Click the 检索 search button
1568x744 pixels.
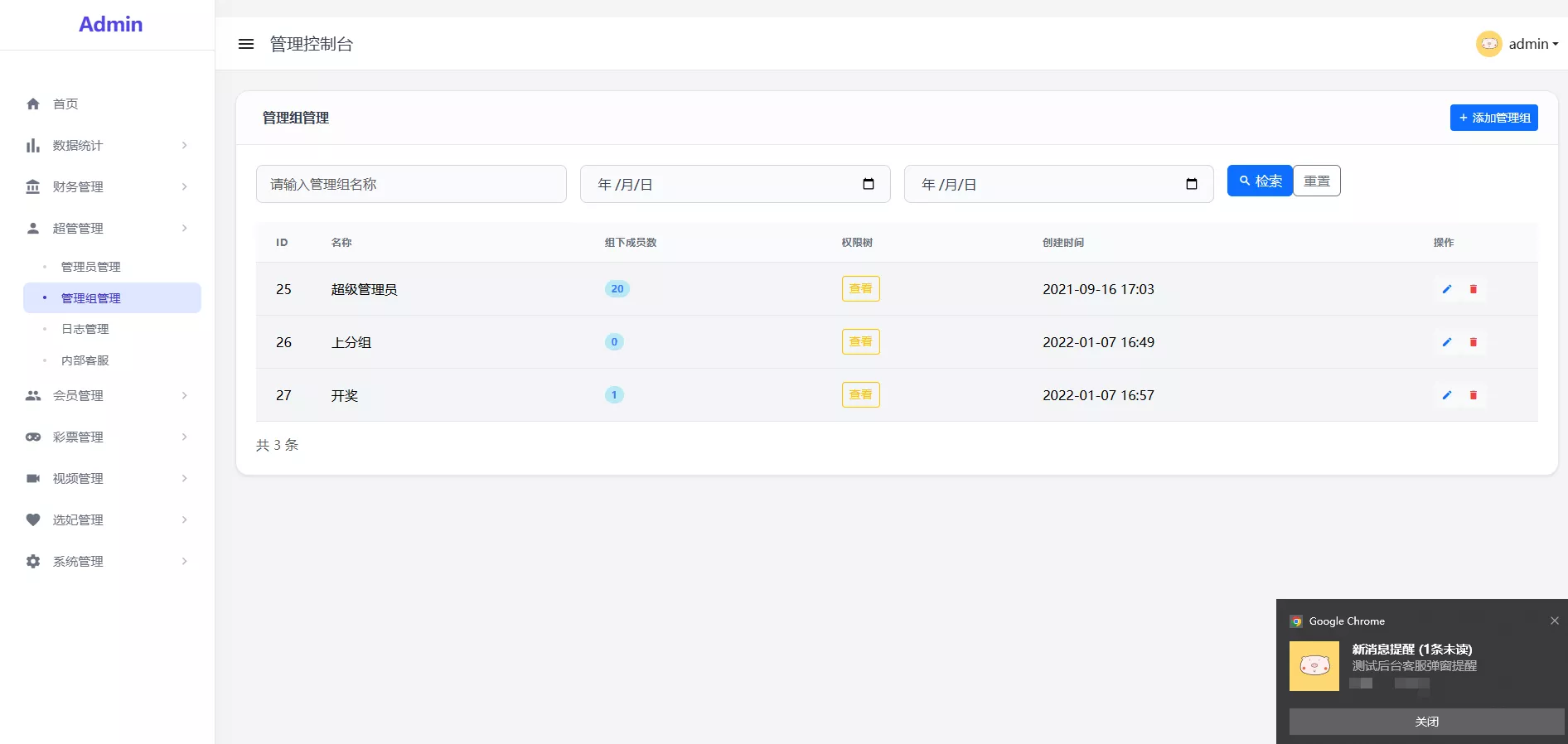(x=1259, y=181)
